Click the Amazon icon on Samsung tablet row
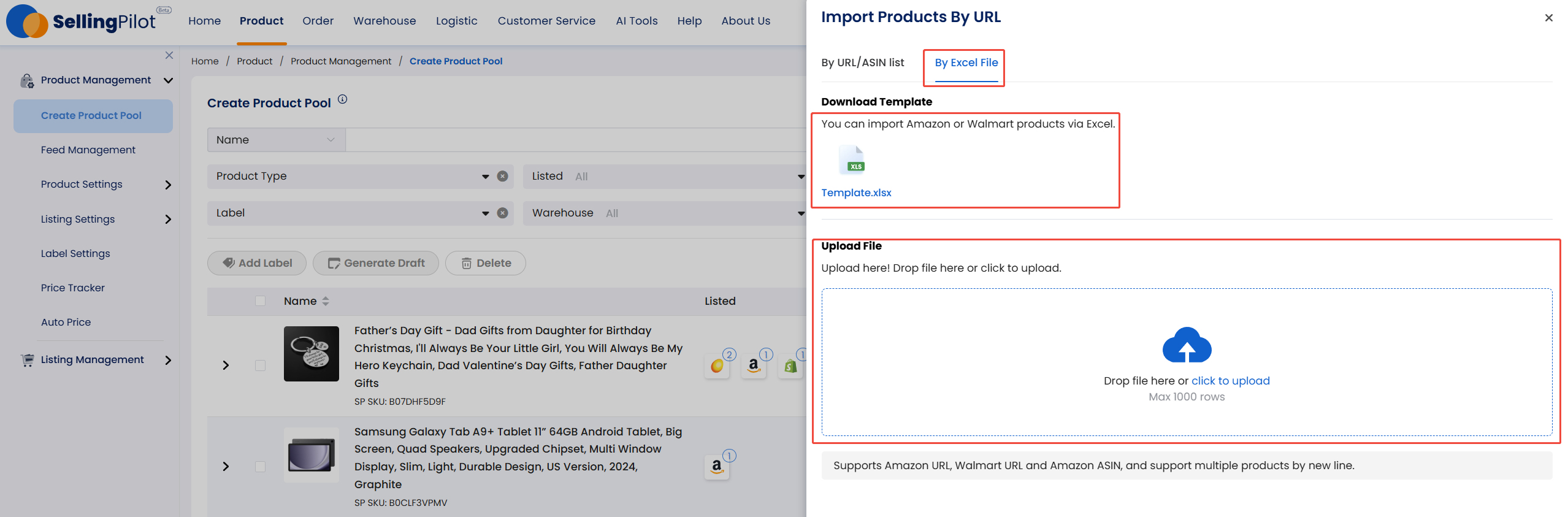The height and width of the screenshot is (517, 1568). [x=716, y=467]
